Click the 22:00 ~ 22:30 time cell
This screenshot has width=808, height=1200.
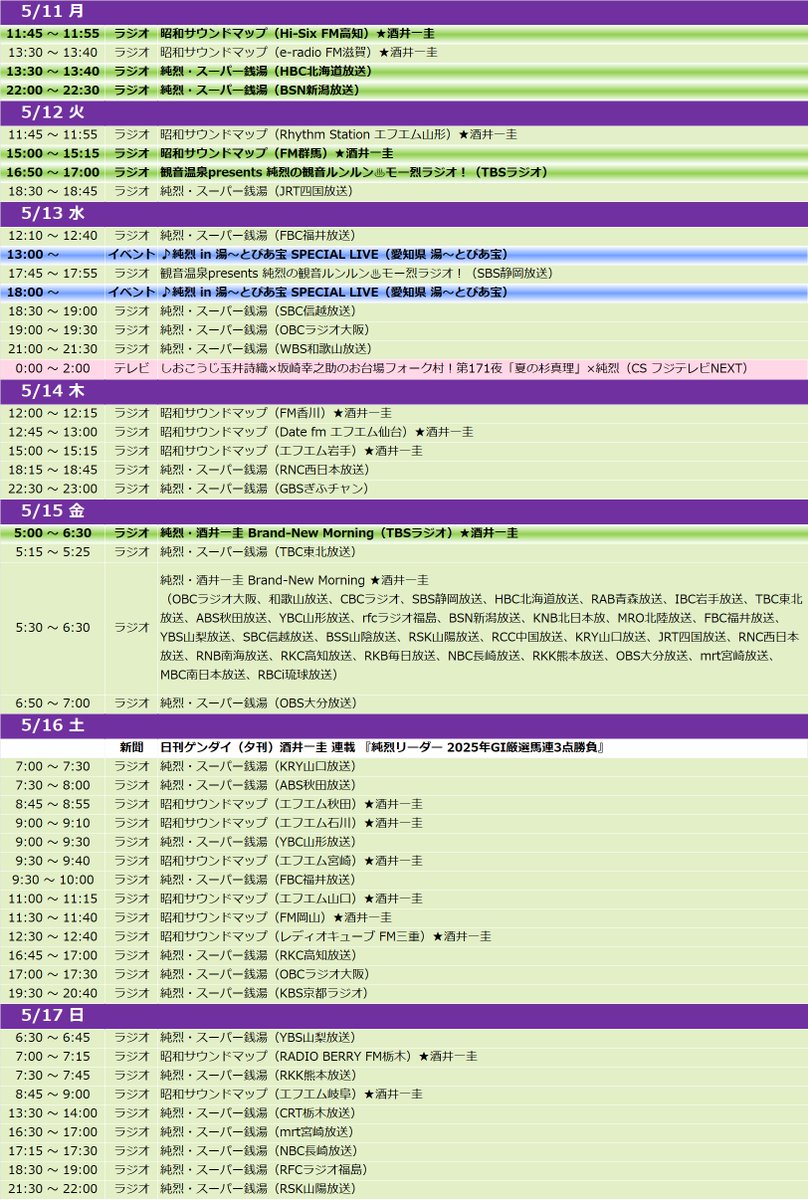click(52, 90)
